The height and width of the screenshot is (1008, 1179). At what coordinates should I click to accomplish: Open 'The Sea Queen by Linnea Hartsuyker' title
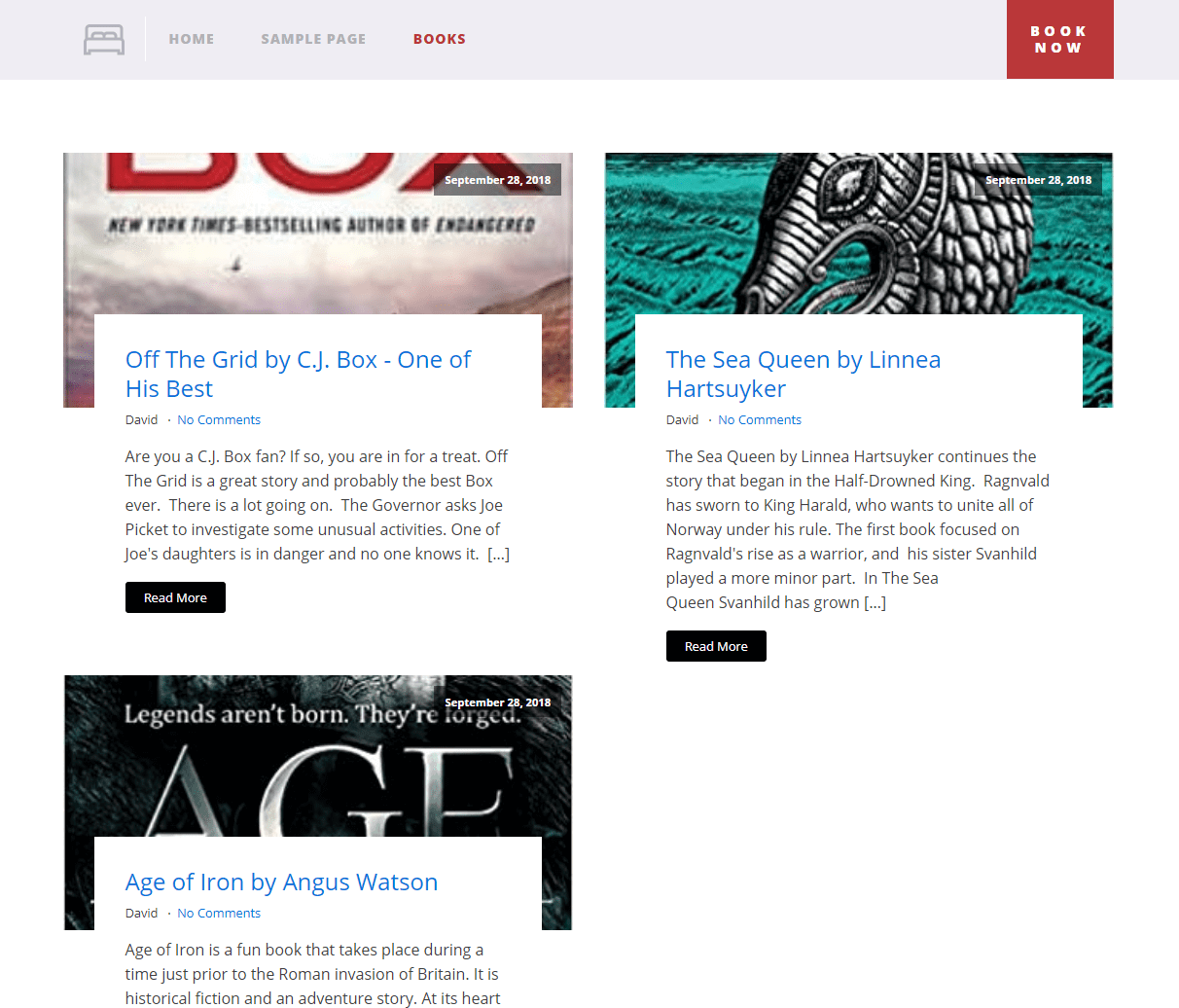pyautogui.click(x=804, y=374)
